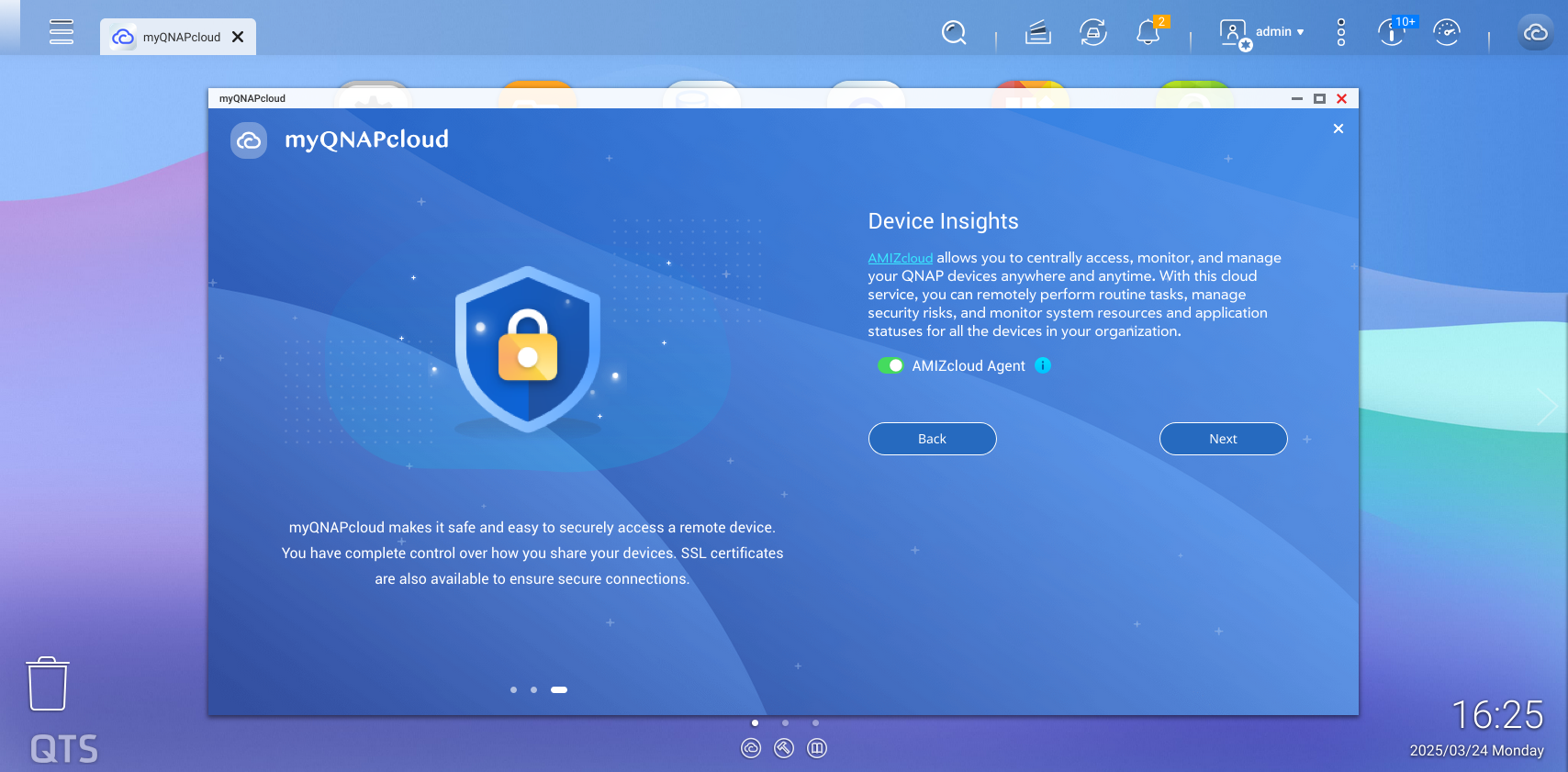The height and width of the screenshot is (772, 1568).
Task: Click the myQNAPcloud logo icon in the wizard header
Action: [249, 140]
